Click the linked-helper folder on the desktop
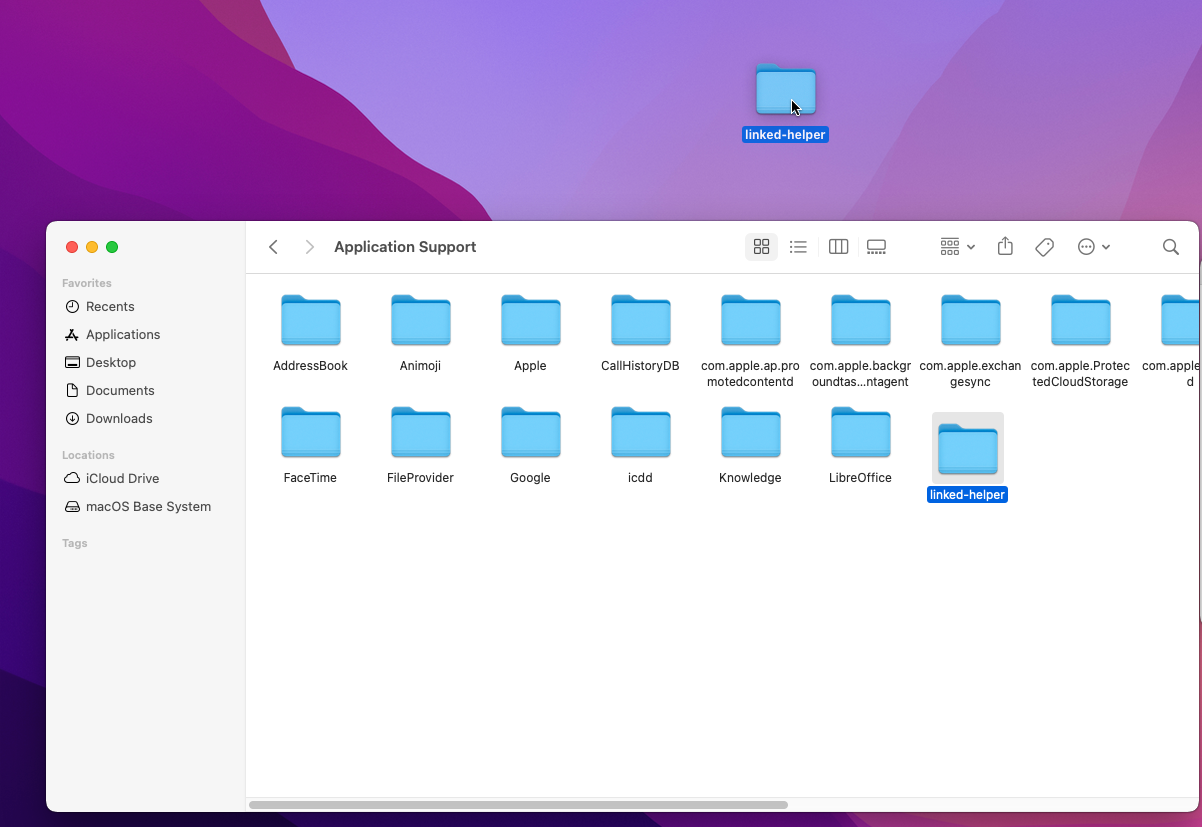Image resolution: width=1202 pixels, height=827 pixels. coord(786,90)
